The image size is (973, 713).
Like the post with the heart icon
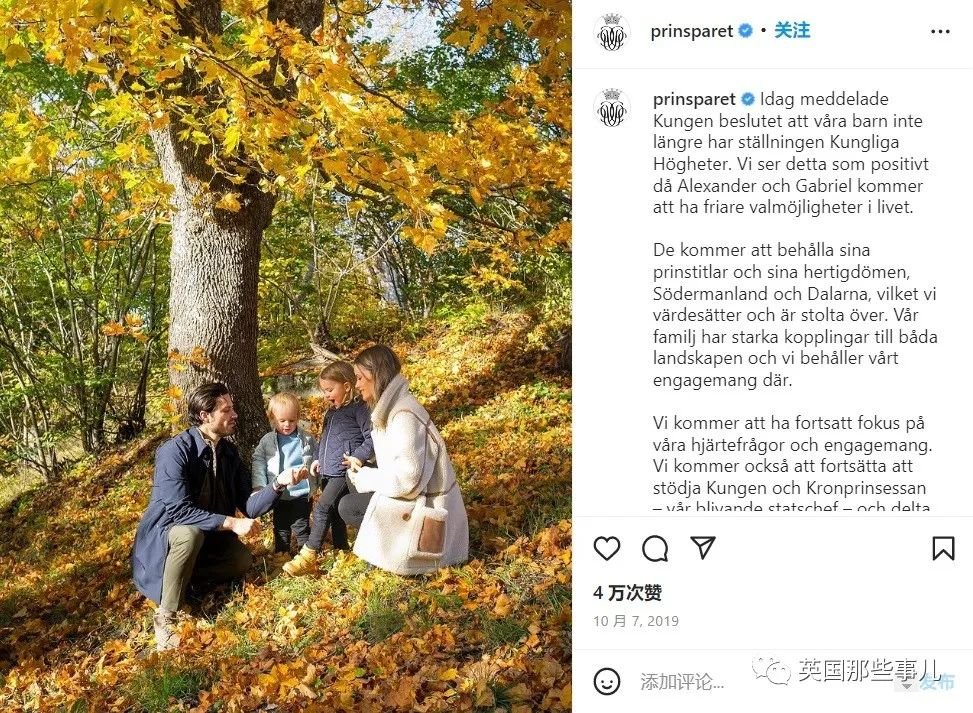(606, 548)
